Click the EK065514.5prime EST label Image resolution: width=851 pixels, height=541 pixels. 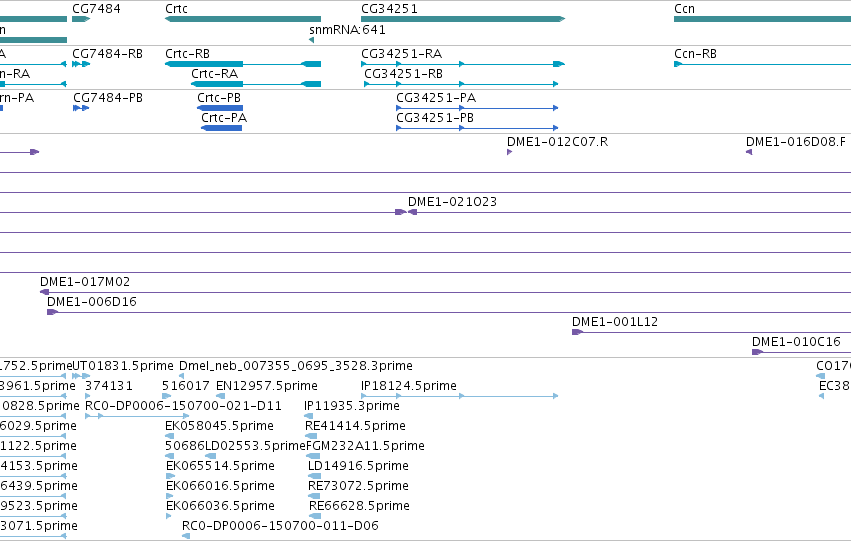(220, 466)
